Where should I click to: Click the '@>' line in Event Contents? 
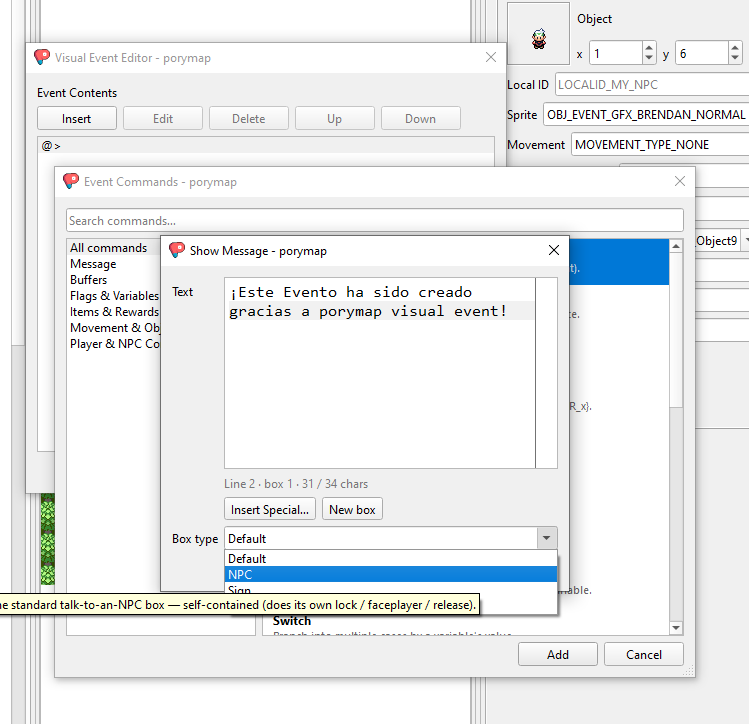coord(266,146)
